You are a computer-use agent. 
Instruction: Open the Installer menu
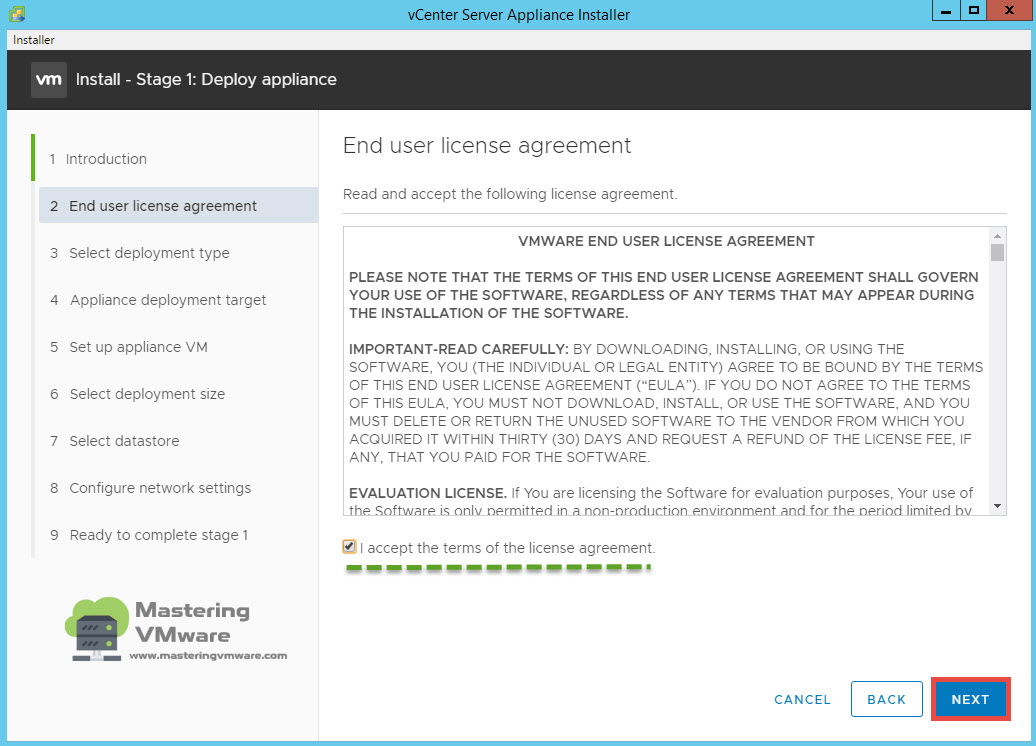pyautogui.click(x=34, y=40)
